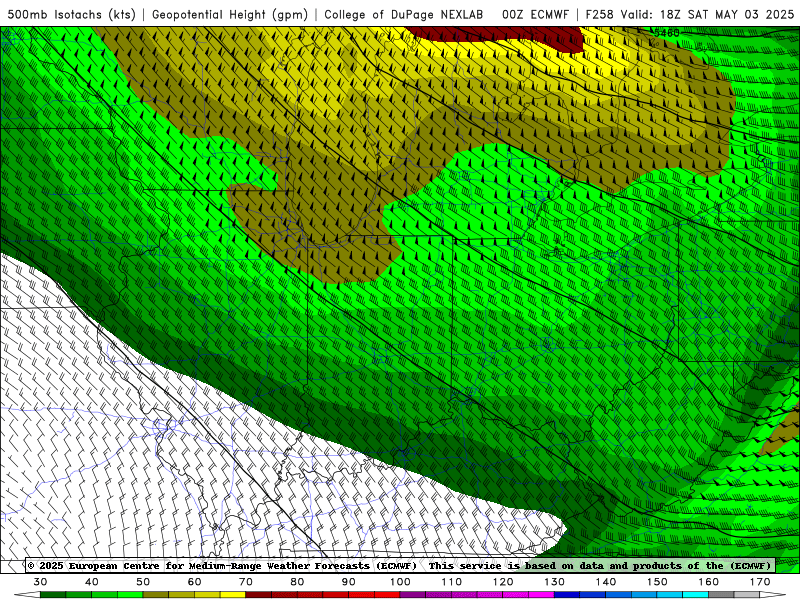
Task: Select the cyan 155–160 kt legend swatch
Action: (696, 595)
